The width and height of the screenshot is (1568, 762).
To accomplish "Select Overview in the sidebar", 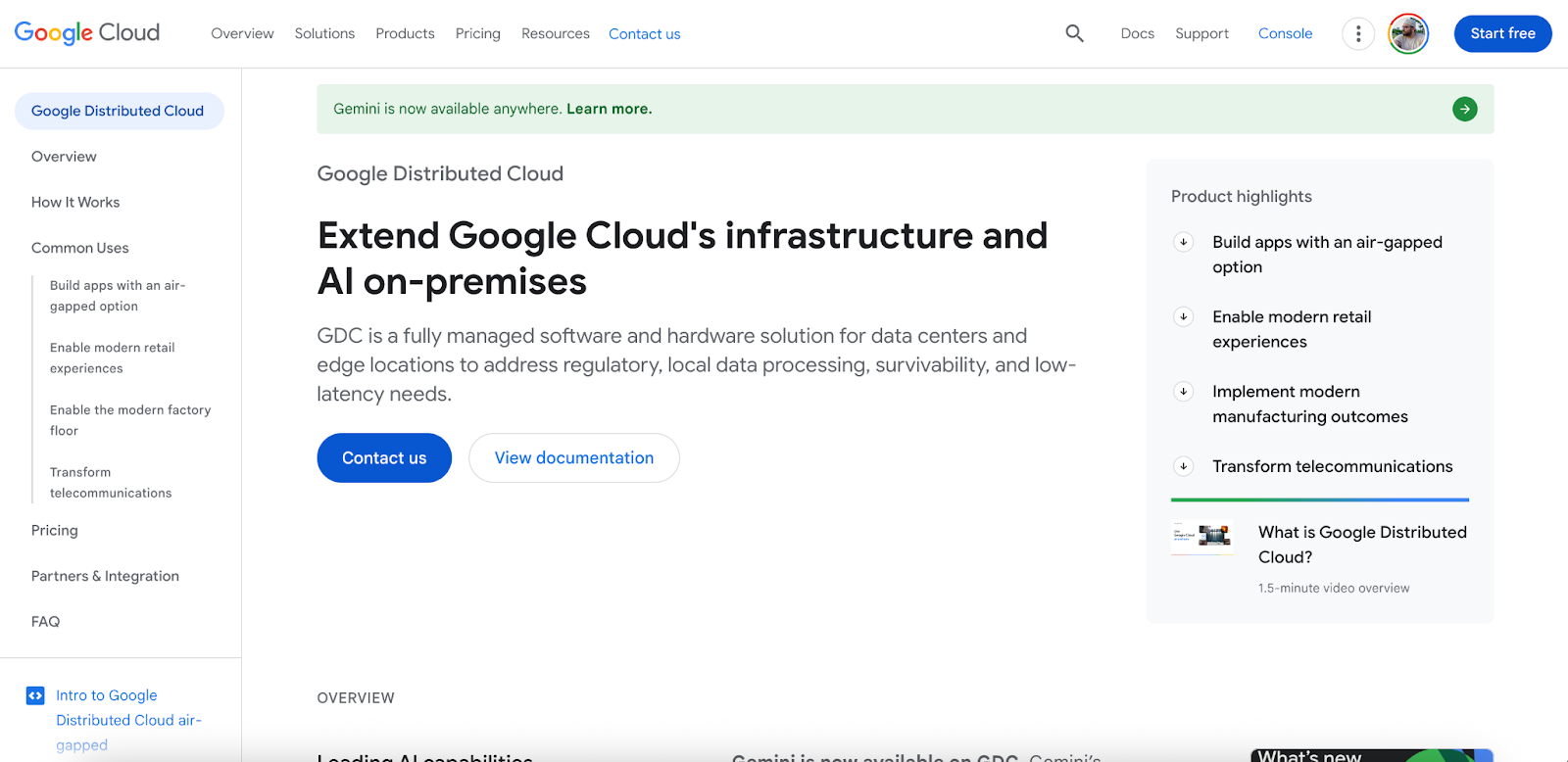I will coord(64,157).
